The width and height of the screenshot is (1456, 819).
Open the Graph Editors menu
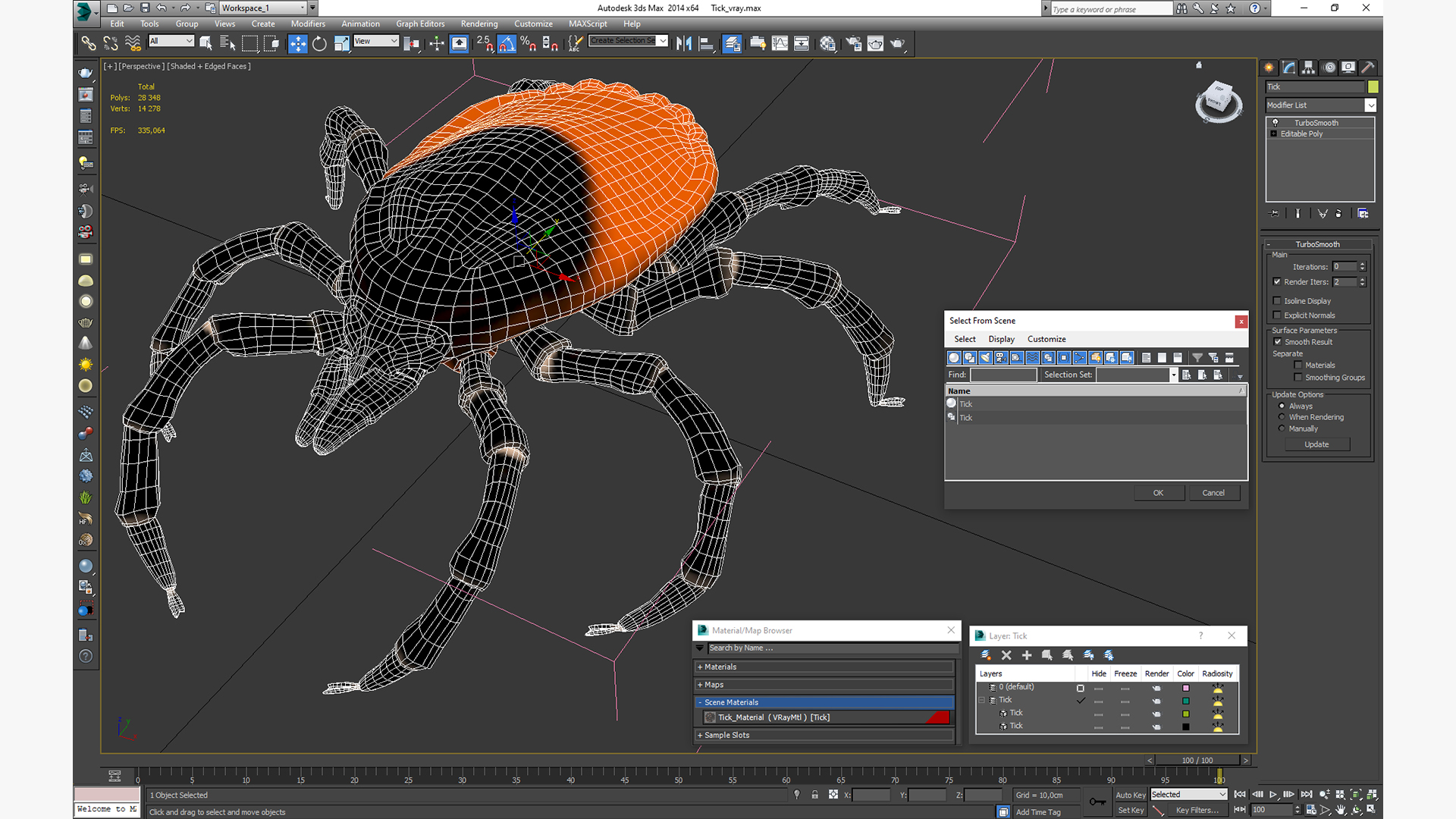click(420, 24)
